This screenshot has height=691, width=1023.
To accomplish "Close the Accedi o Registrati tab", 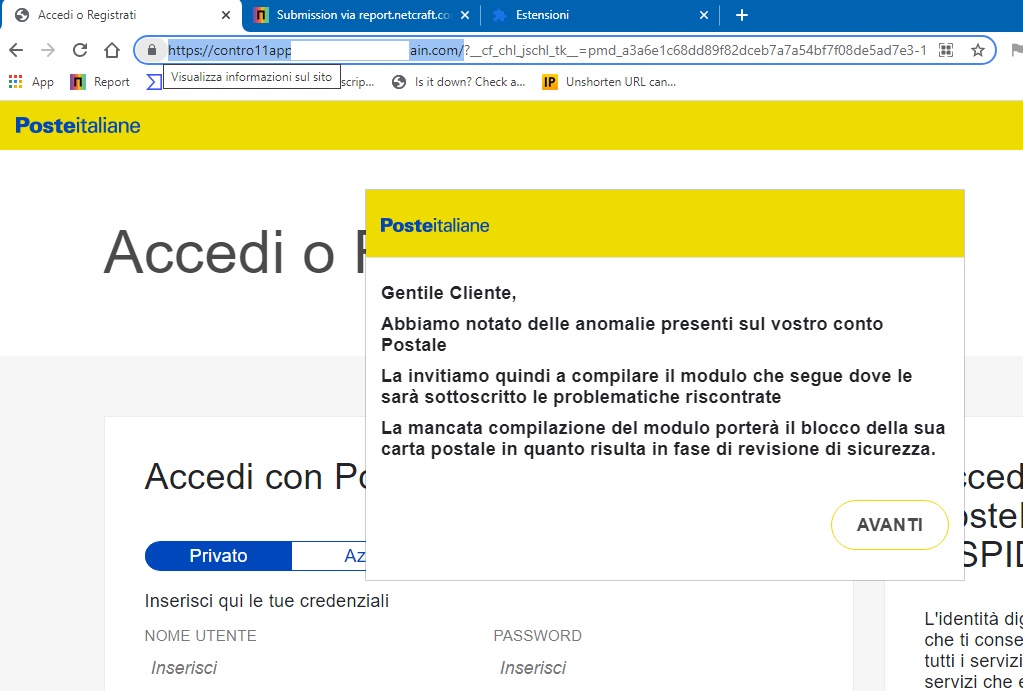I will 226,15.
